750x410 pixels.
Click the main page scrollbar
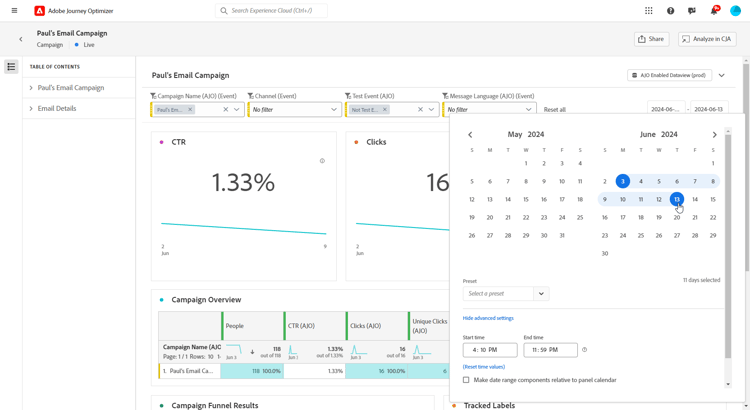pos(746,167)
